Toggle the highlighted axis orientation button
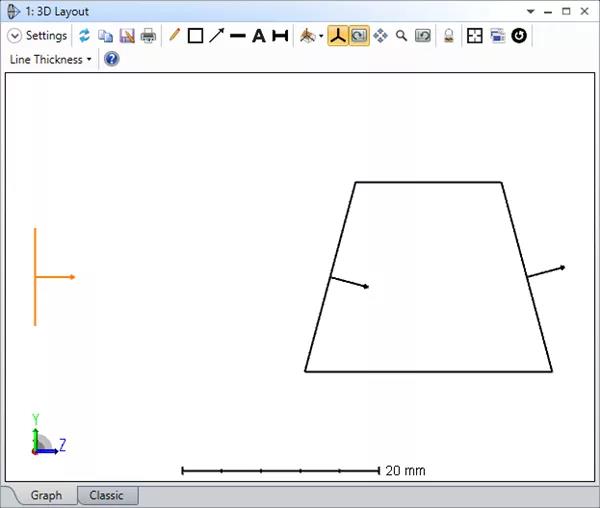 click(x=338, y=36)
